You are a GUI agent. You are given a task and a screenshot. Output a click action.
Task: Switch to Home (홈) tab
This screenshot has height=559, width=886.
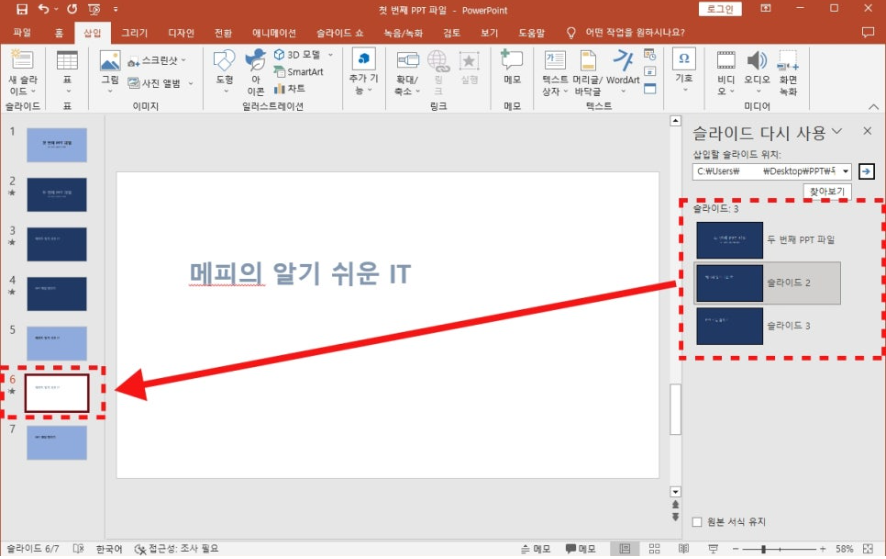pos(59,32)
